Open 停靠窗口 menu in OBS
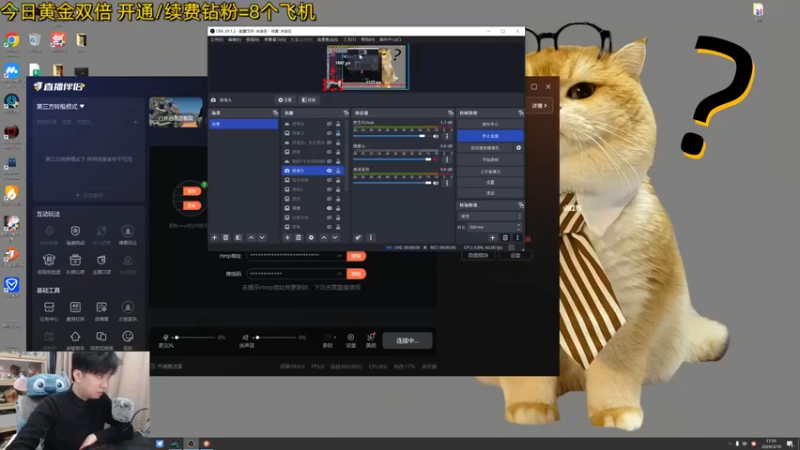Screen dimensions: 800x450 [274, 39]
